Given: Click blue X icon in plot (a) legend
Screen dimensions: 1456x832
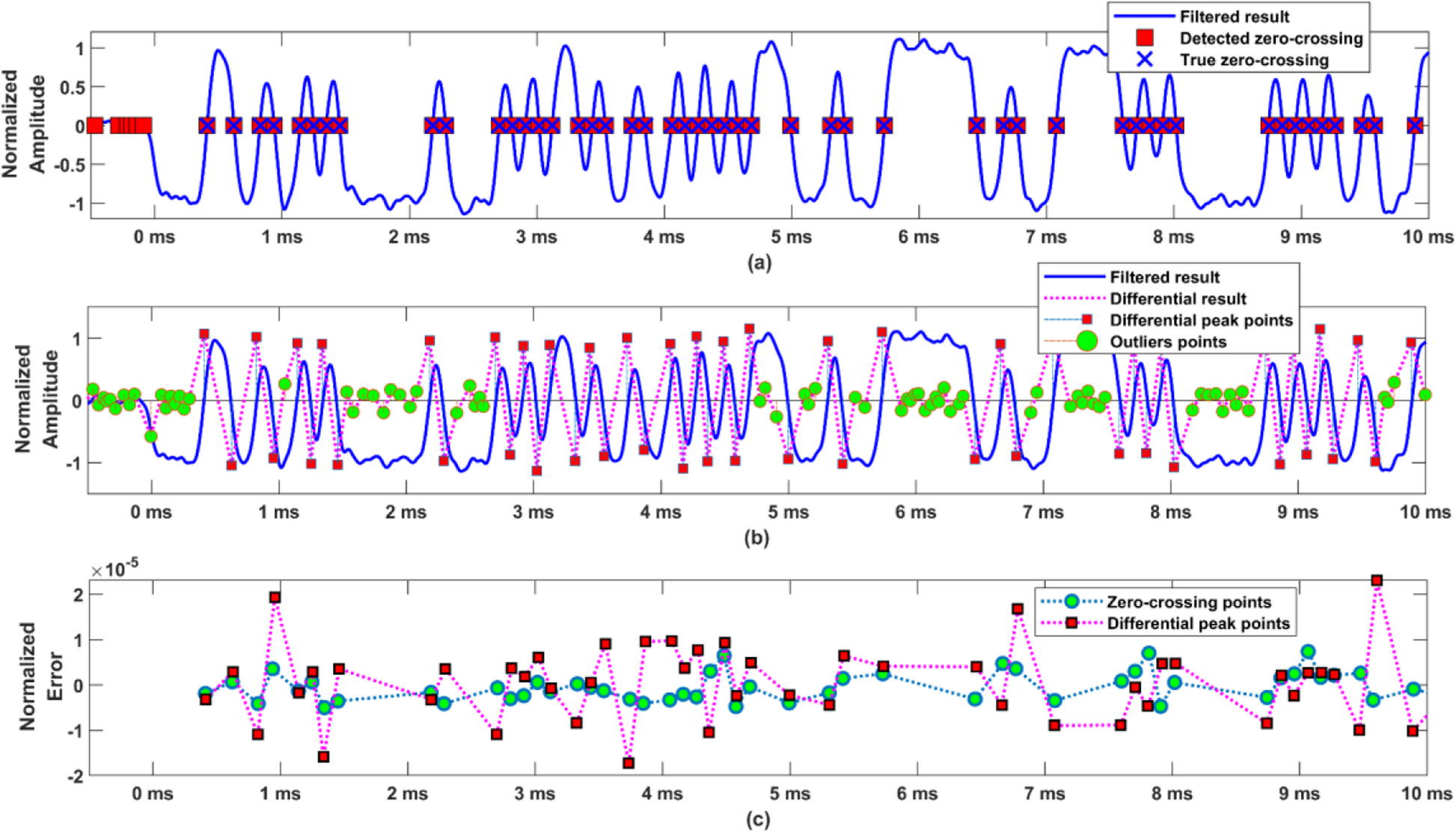Looking at the screenshot, I should pos(1144,60).
